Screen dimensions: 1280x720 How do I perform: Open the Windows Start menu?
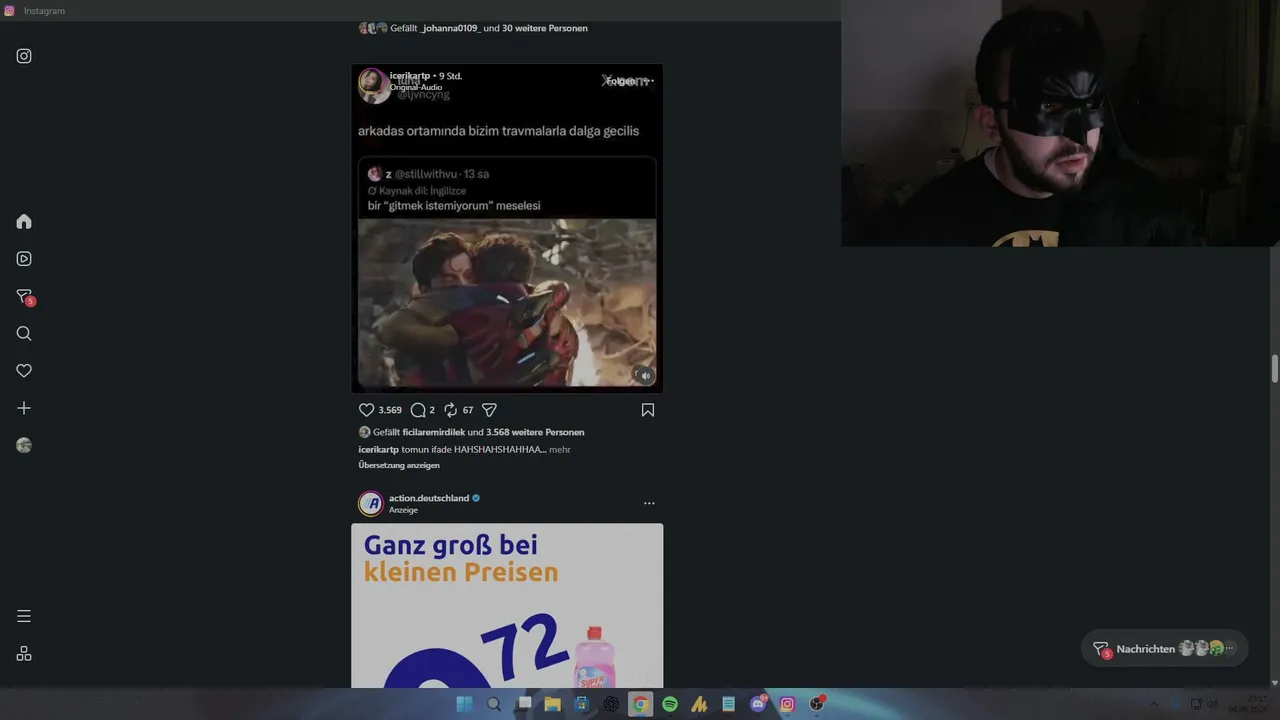(465, 704)
